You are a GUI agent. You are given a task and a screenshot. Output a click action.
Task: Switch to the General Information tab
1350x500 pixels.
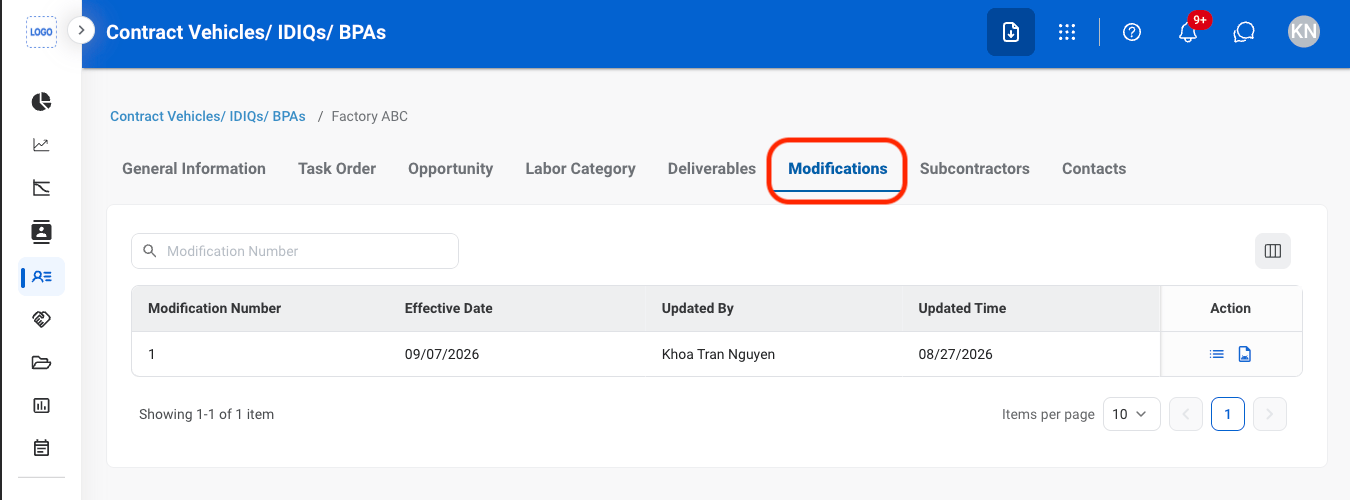194,169
